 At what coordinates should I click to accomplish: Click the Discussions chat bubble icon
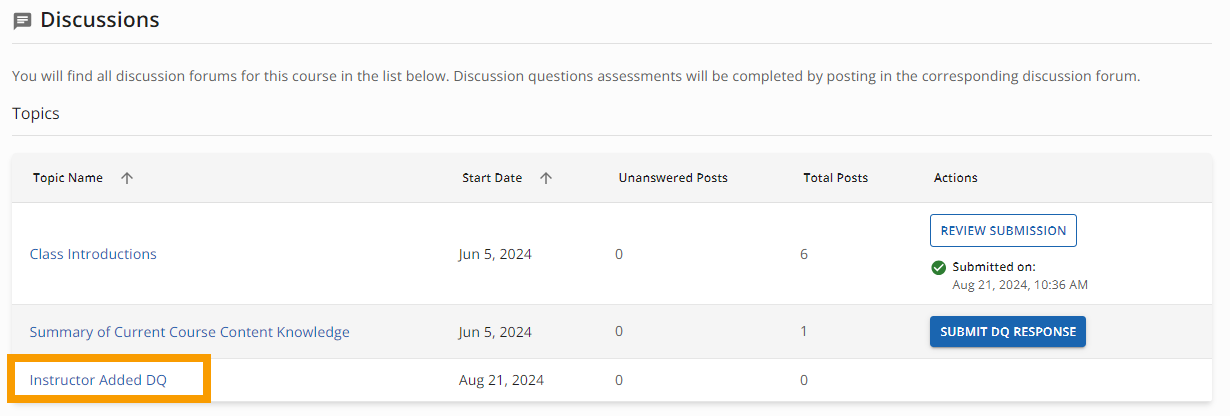22,21
